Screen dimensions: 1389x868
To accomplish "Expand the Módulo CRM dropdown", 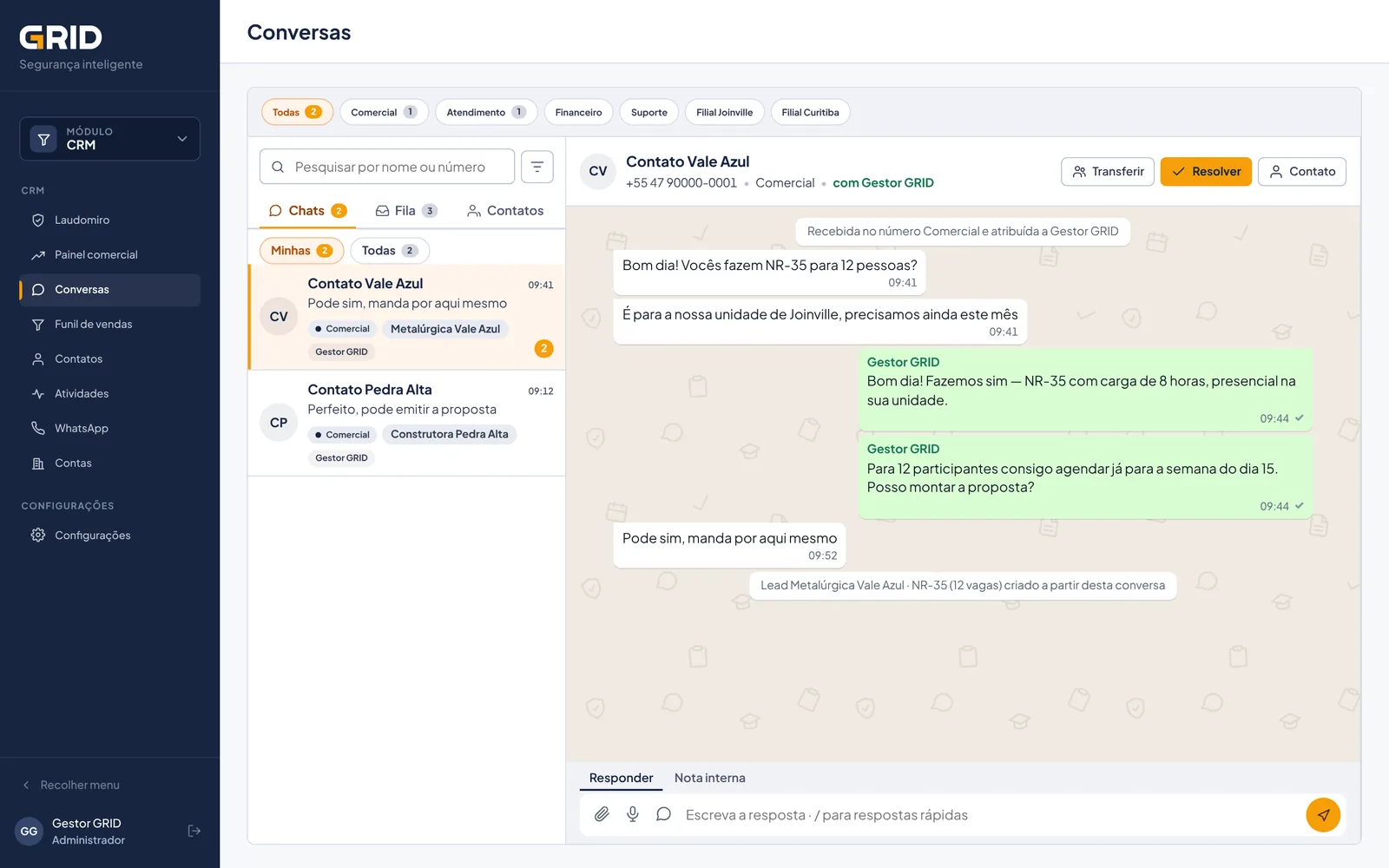I will click(x=109, y=139).
